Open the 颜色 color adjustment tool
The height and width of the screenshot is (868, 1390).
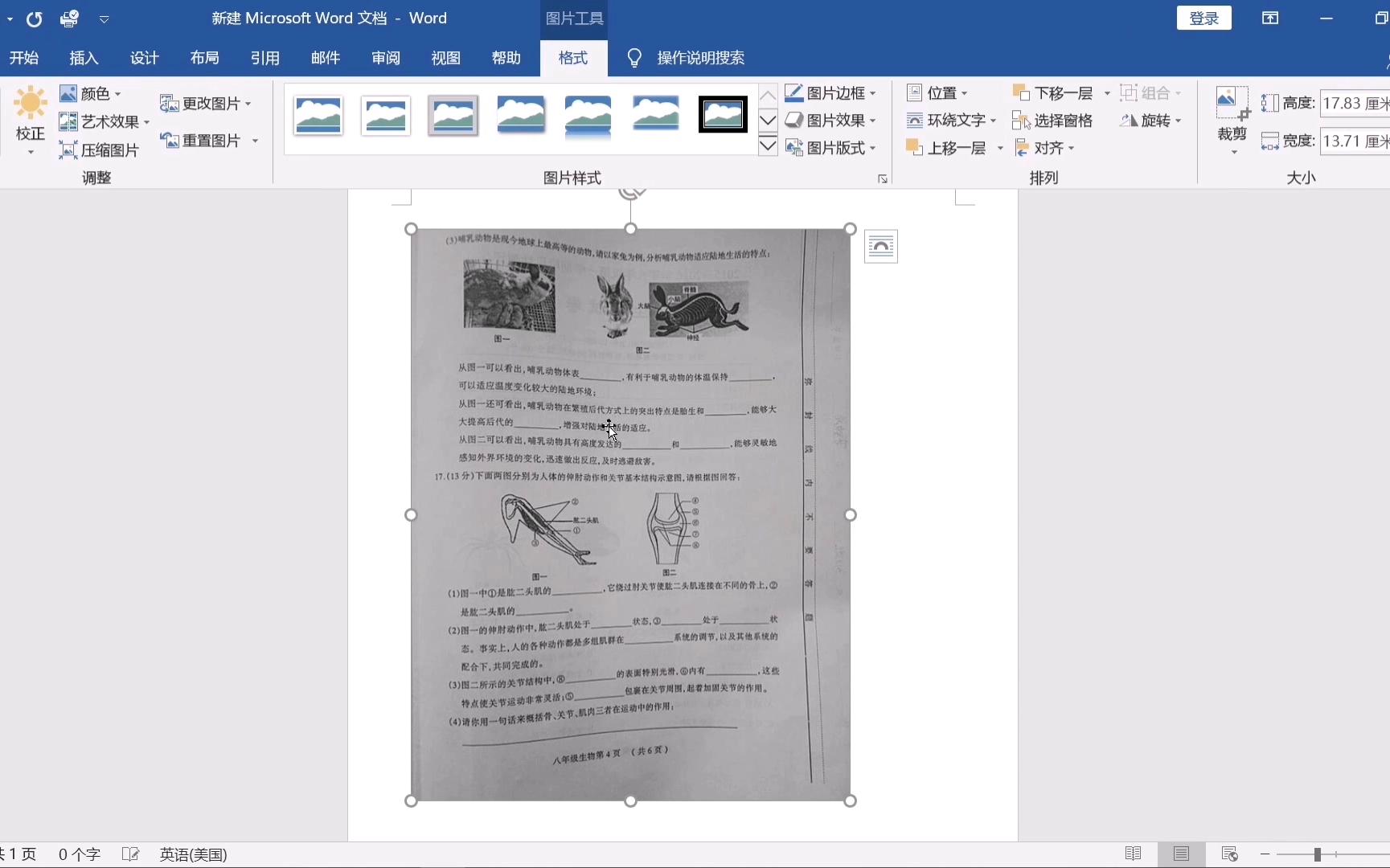coord(91,93)
